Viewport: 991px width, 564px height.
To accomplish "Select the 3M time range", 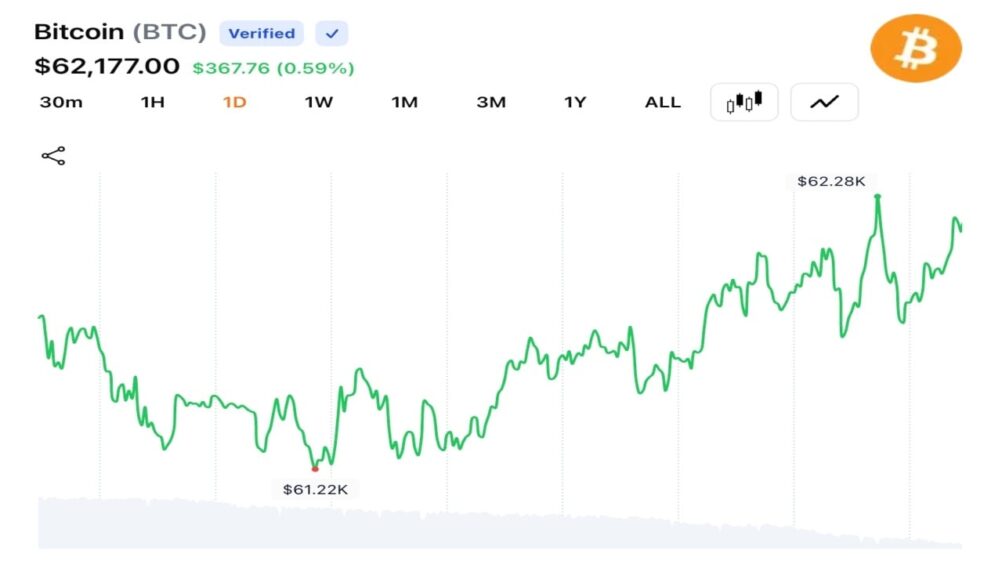I will [491, 102].
